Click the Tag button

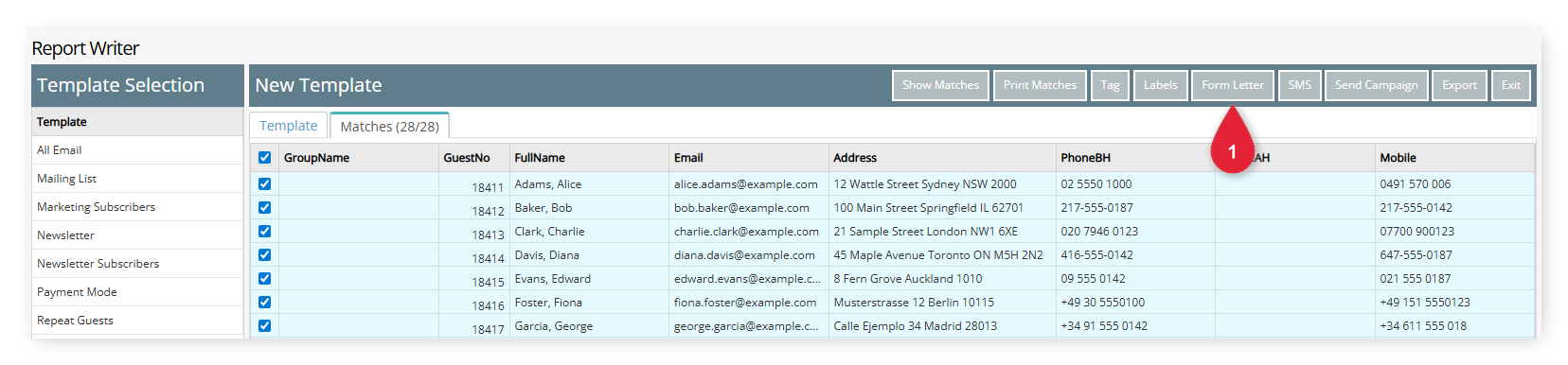click(x=1110, y=85)
